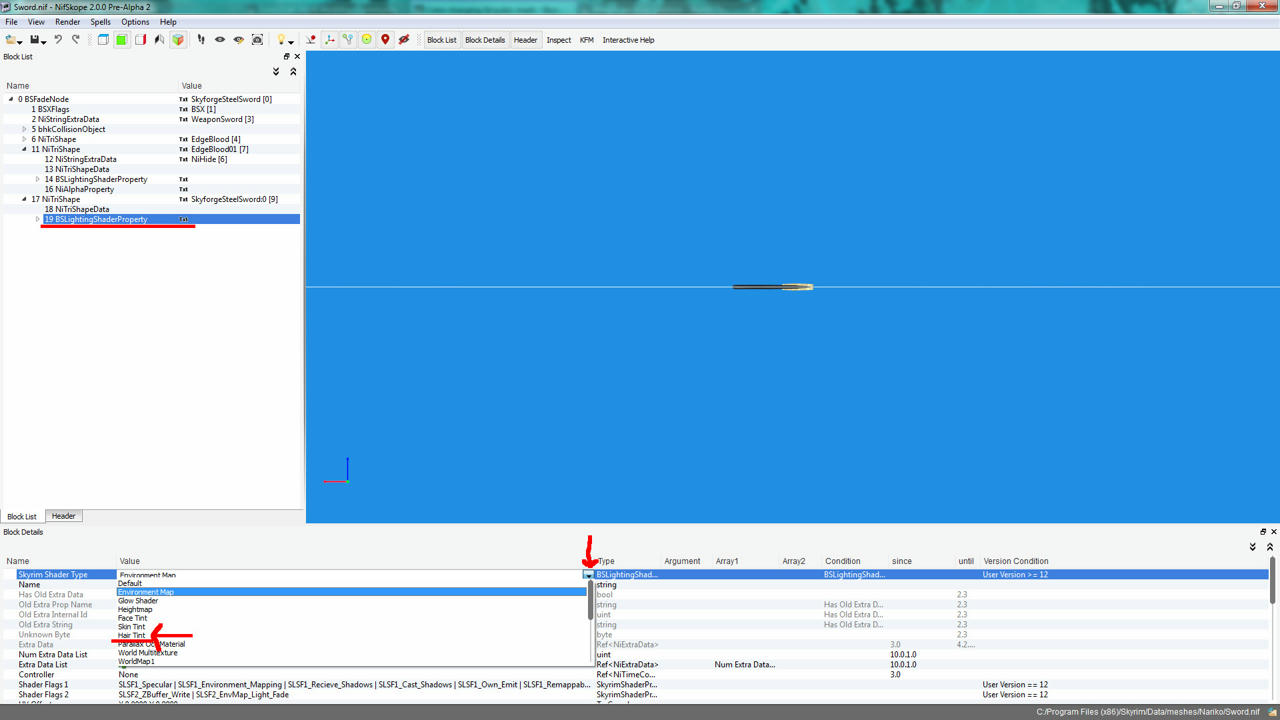Choose Hair Tint from shader type list
The image size is (1280, 720).
coord(132,636)
